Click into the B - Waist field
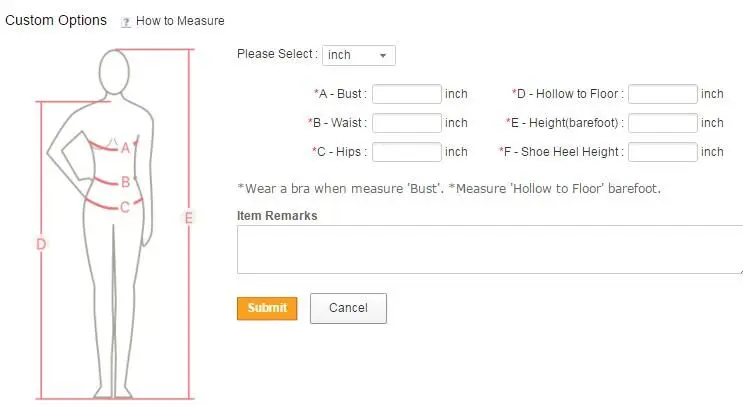 406,123
